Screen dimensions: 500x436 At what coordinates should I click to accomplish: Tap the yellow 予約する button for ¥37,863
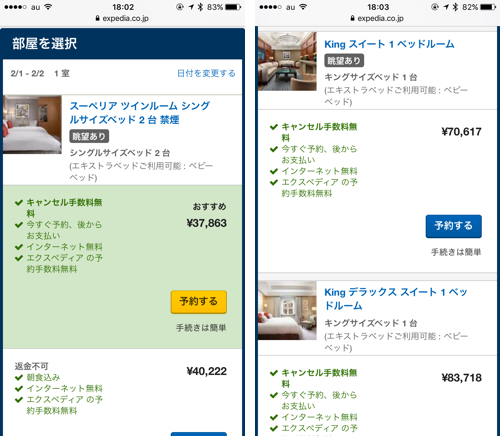point(199,302)
